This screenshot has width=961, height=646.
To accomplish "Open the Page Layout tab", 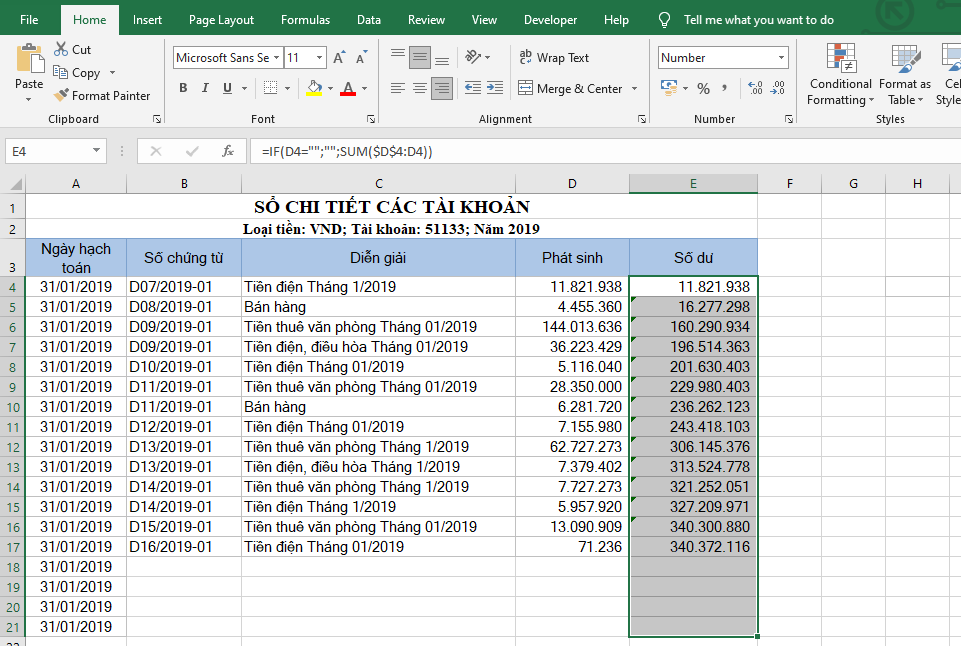I will [x=221, y=20].
